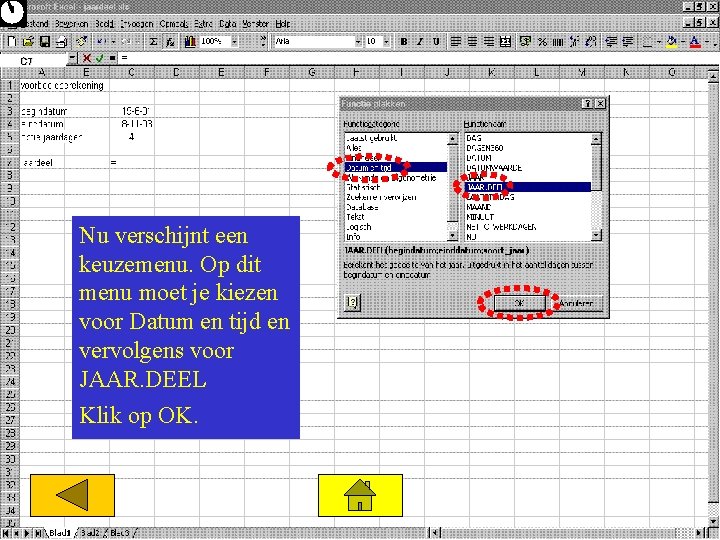Open the Zoom 100% dropdown

tap(235, 42)
